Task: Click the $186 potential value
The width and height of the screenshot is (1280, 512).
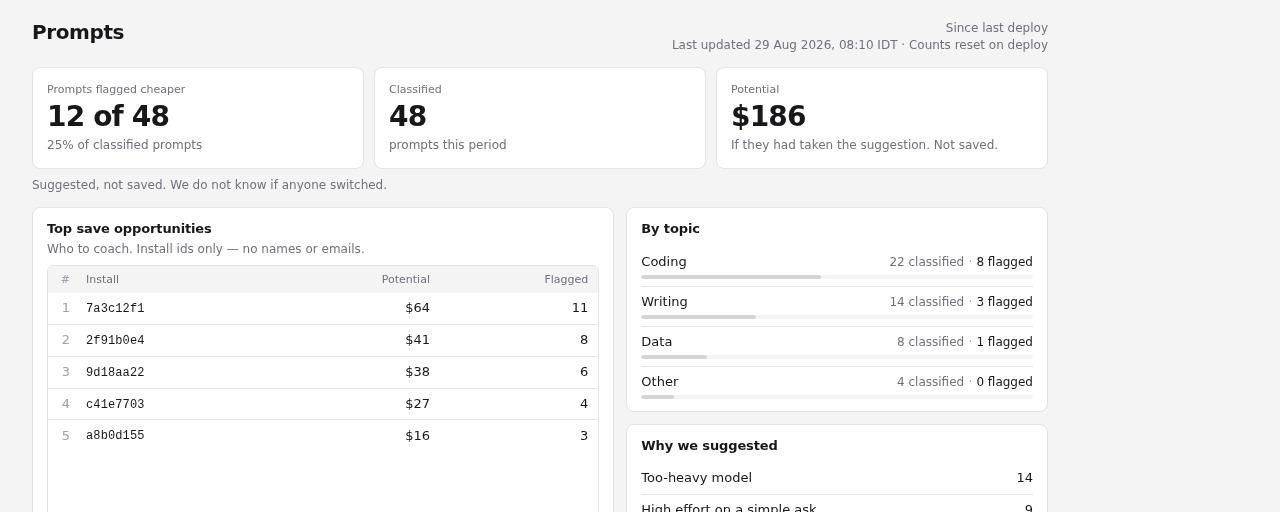Action: [x=768, y=116]
